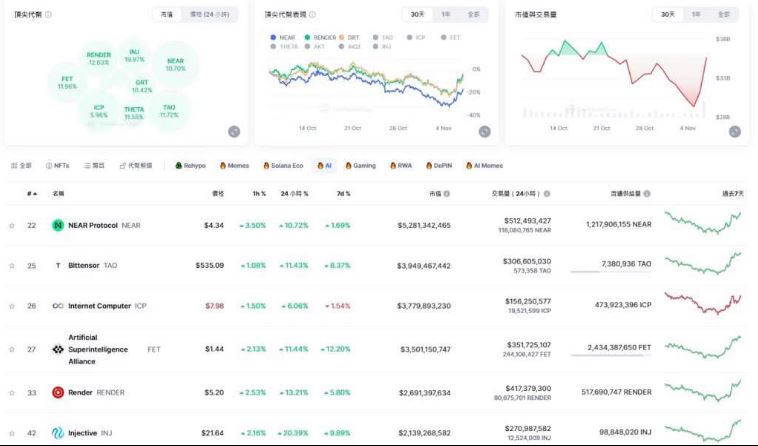Toggle the watchlist star for Render

tap(12, 393)
